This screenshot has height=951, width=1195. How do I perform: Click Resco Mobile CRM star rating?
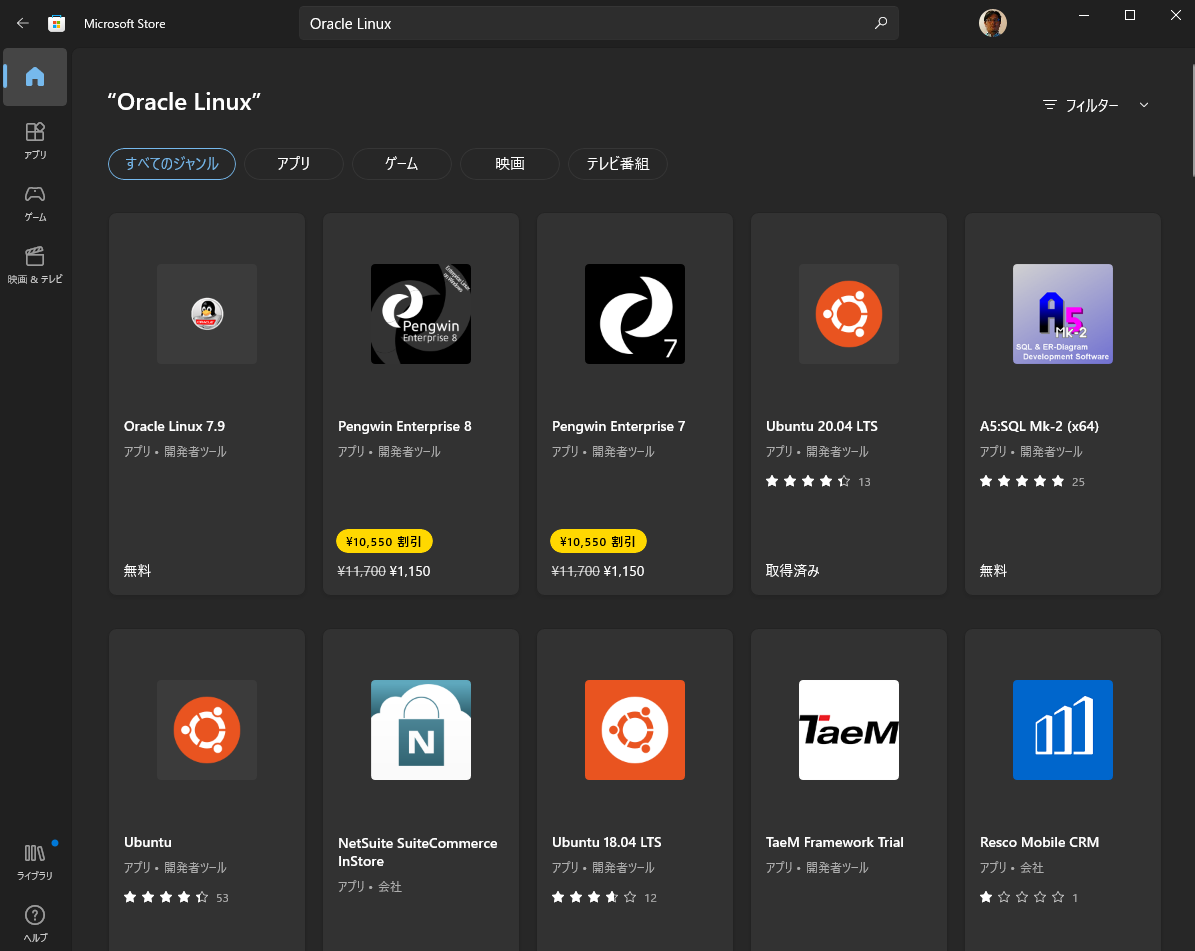point(1022,898)
